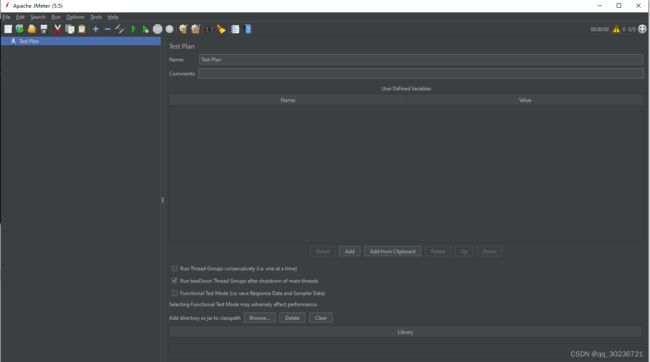The width and height of the screenshot is (650, 362).
Task: Click the Open file toolbar icon
Action: [32, 29]
